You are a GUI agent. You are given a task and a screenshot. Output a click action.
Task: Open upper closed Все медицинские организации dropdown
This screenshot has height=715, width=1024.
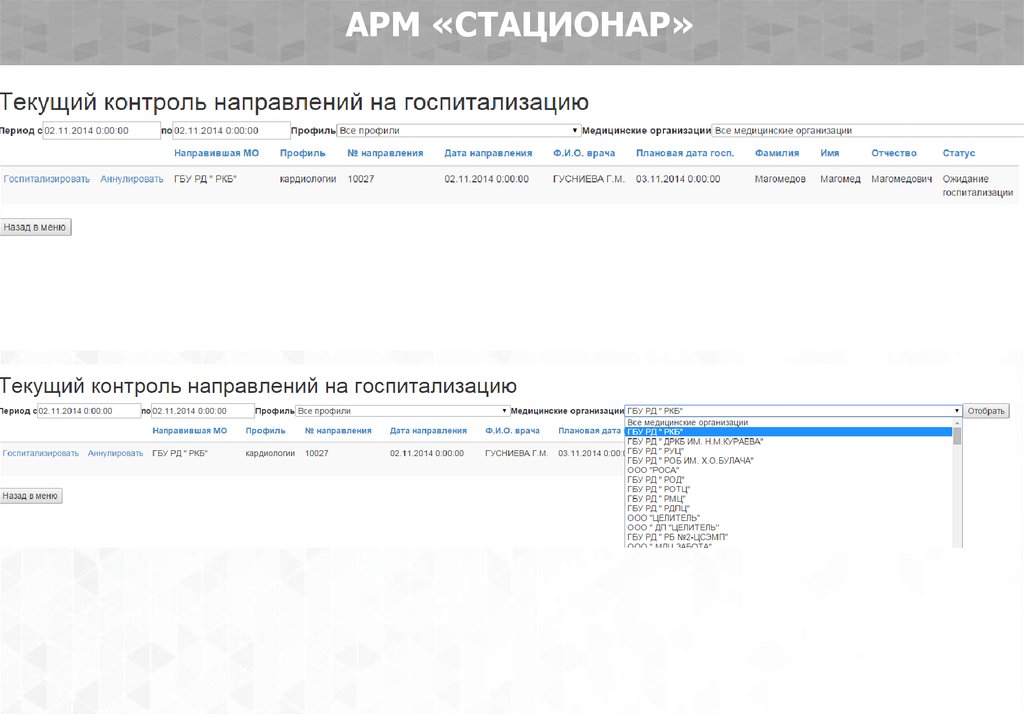866,131
